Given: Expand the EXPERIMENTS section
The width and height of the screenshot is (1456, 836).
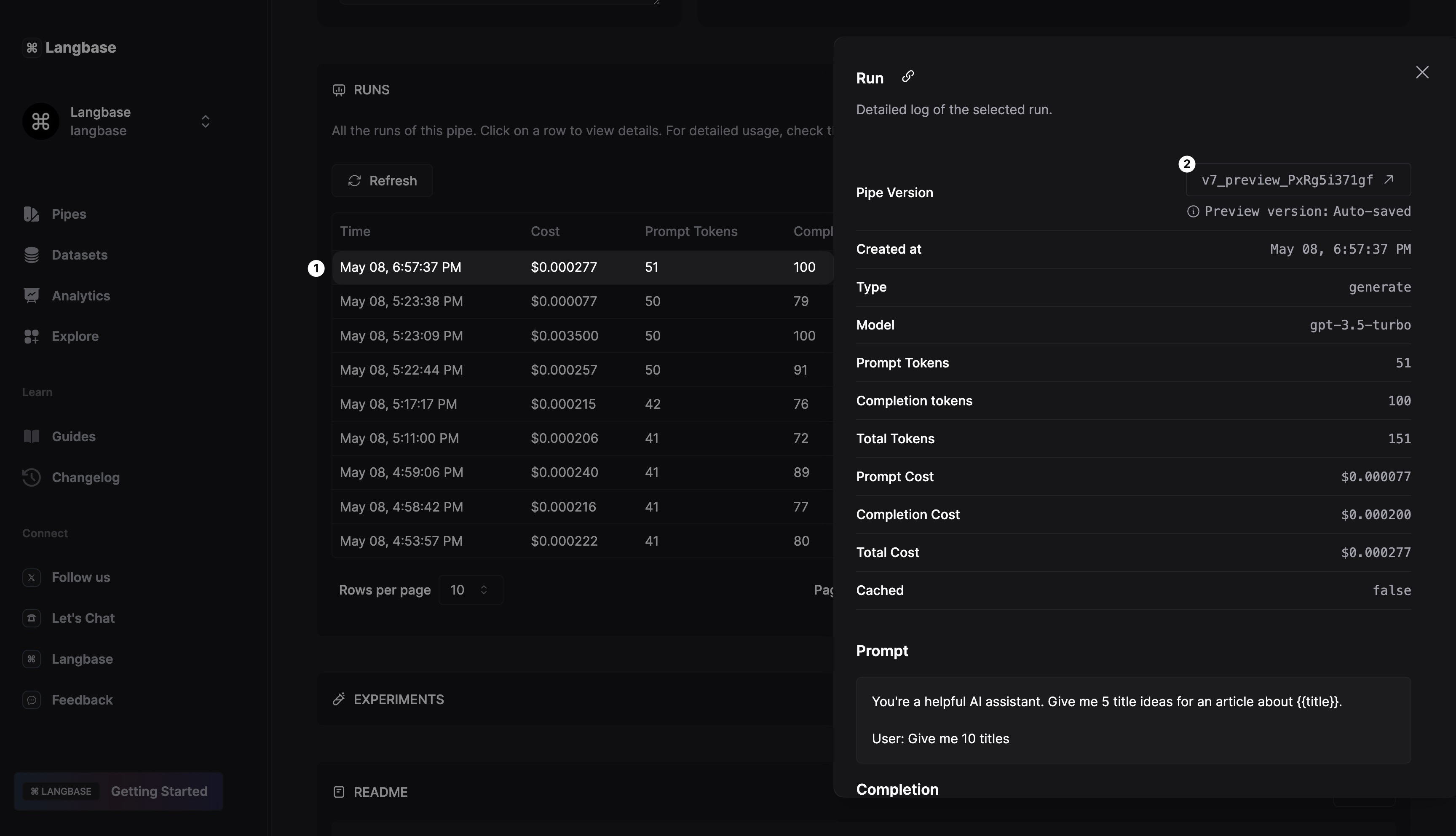Looking at the screenshot, I should 398,699.
